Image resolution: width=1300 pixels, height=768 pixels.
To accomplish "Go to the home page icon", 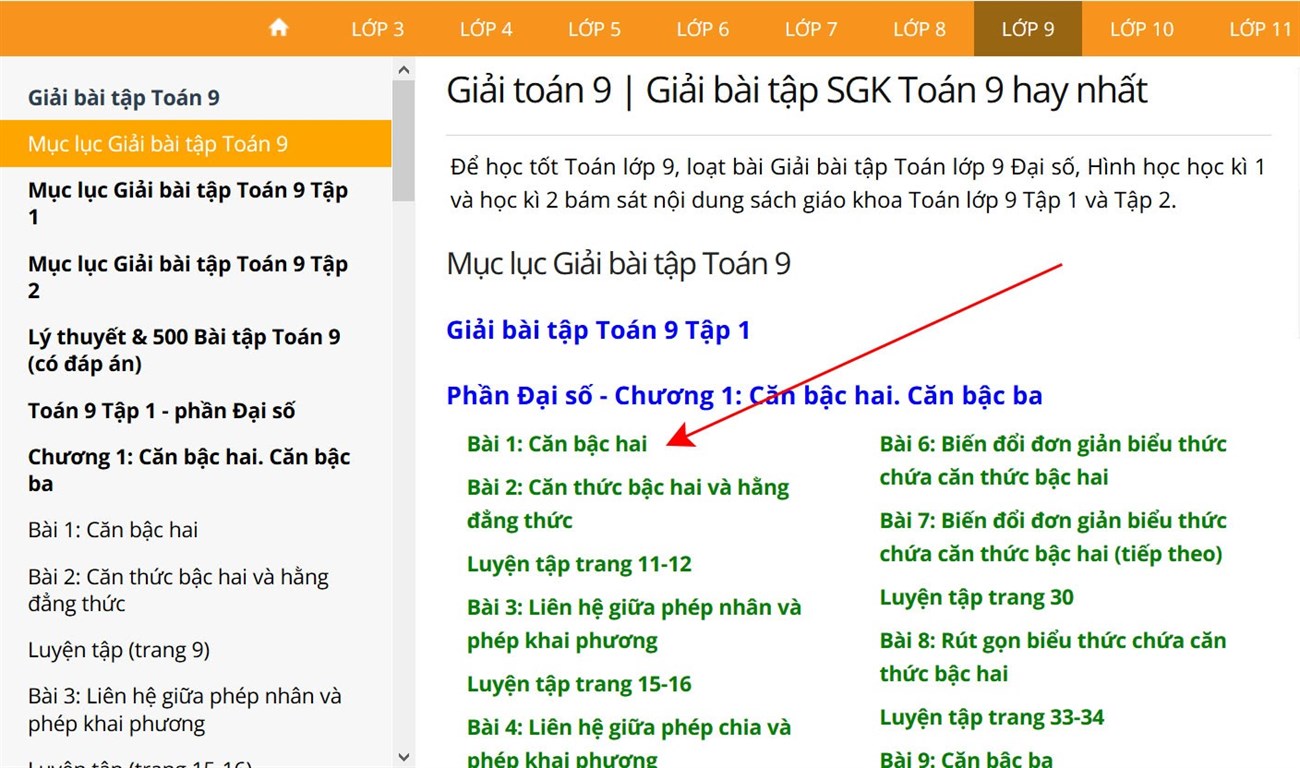I will click(279, 28).
